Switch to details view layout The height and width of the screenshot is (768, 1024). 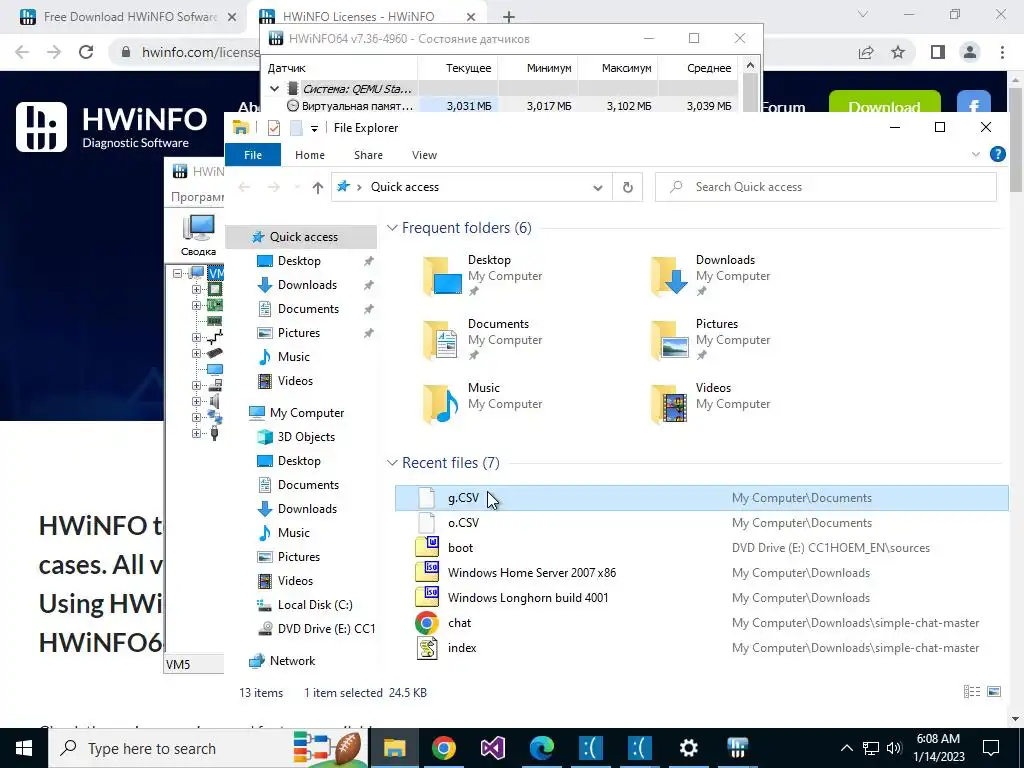972,692
